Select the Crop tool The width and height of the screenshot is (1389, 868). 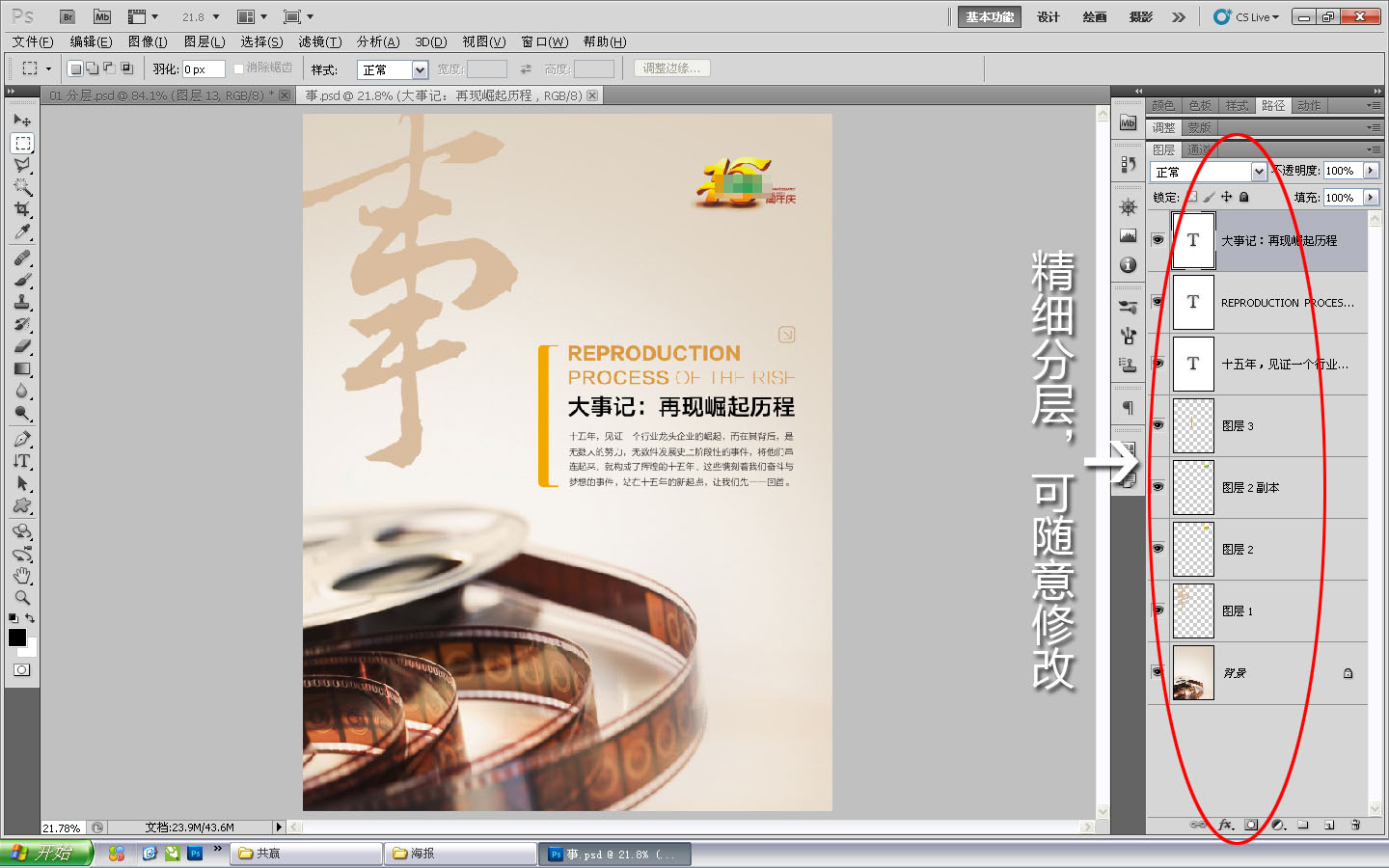(22, 209)
